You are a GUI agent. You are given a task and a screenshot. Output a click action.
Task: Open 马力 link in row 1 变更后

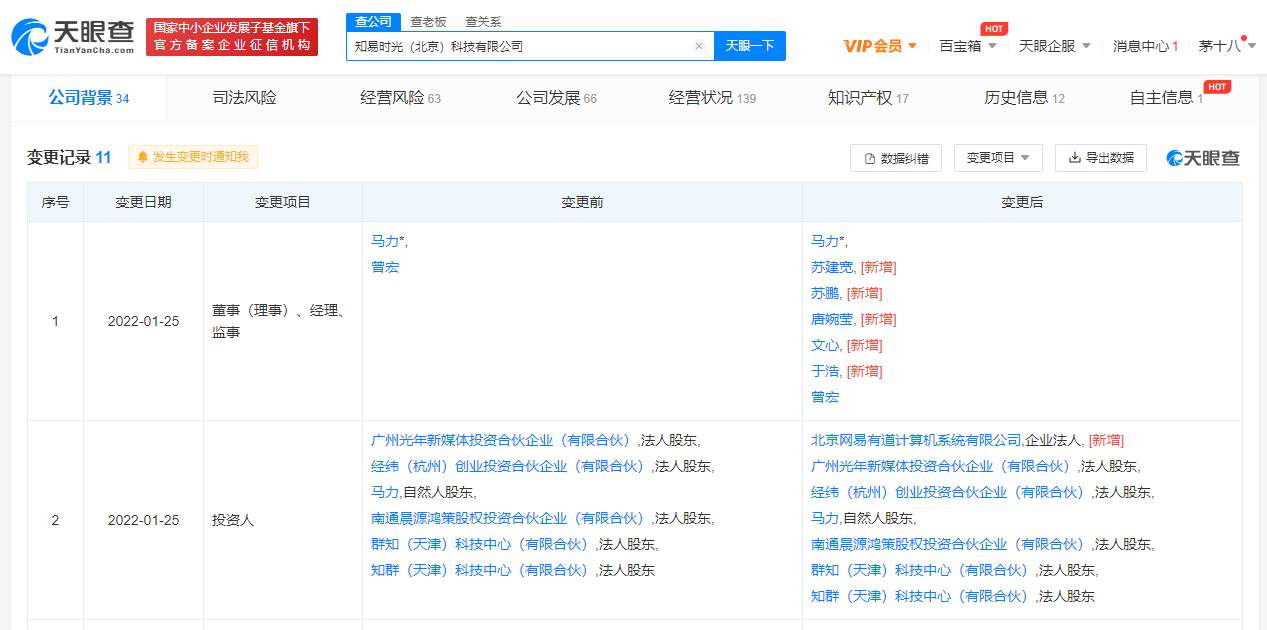[x=825, y=241]
